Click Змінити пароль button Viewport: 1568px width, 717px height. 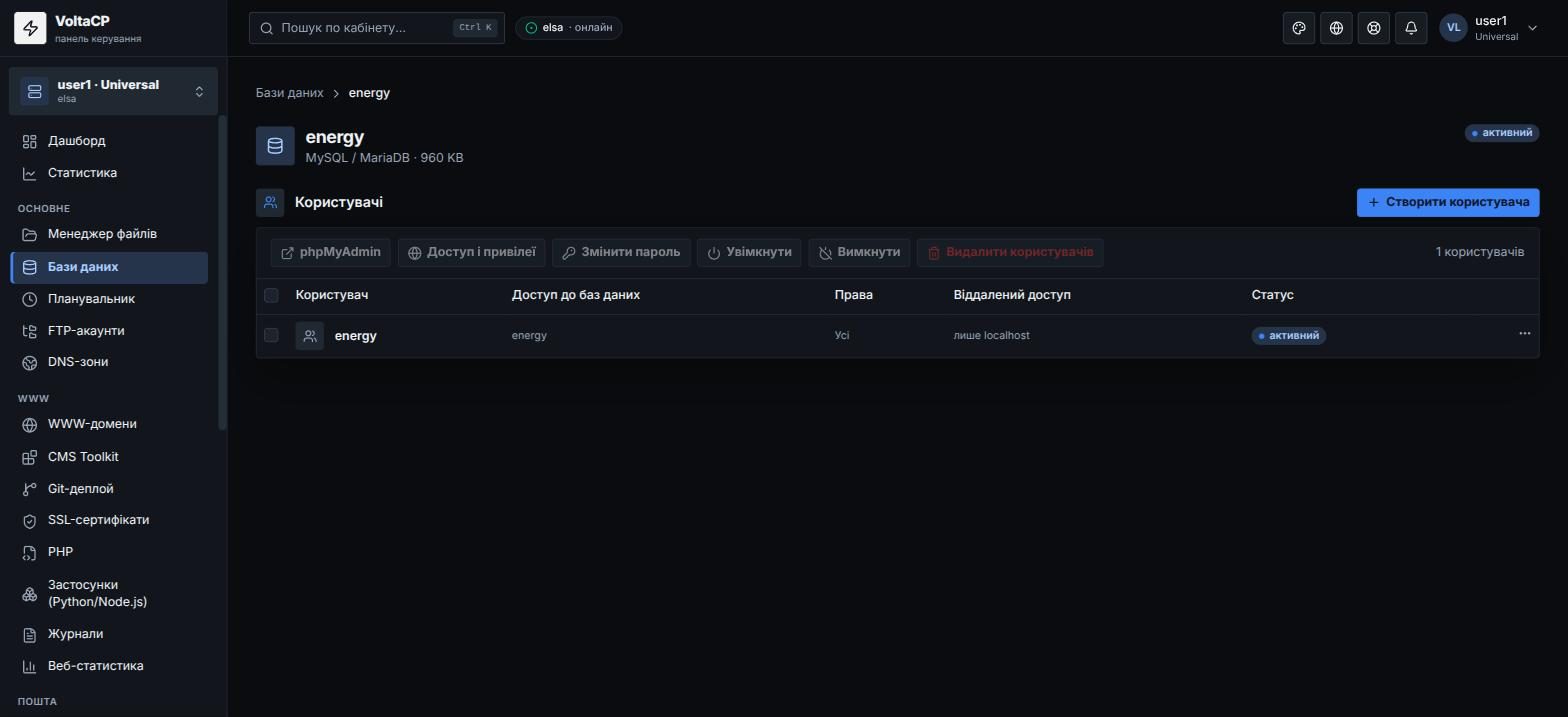coord(621,253)
